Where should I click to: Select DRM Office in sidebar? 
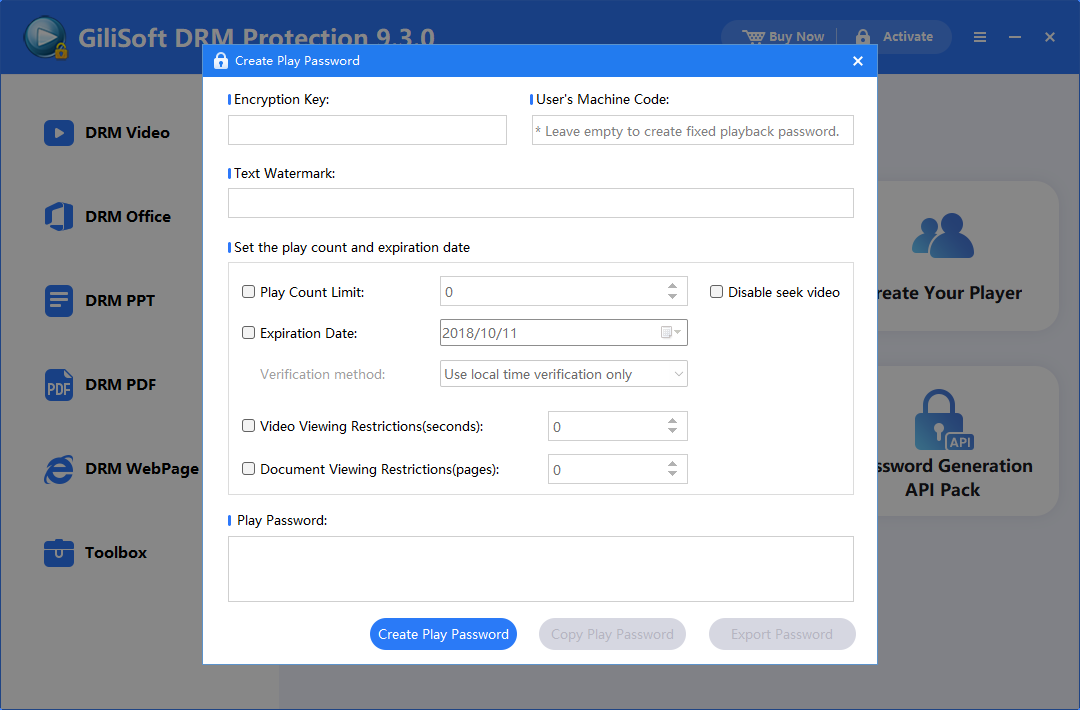(128, 217)
